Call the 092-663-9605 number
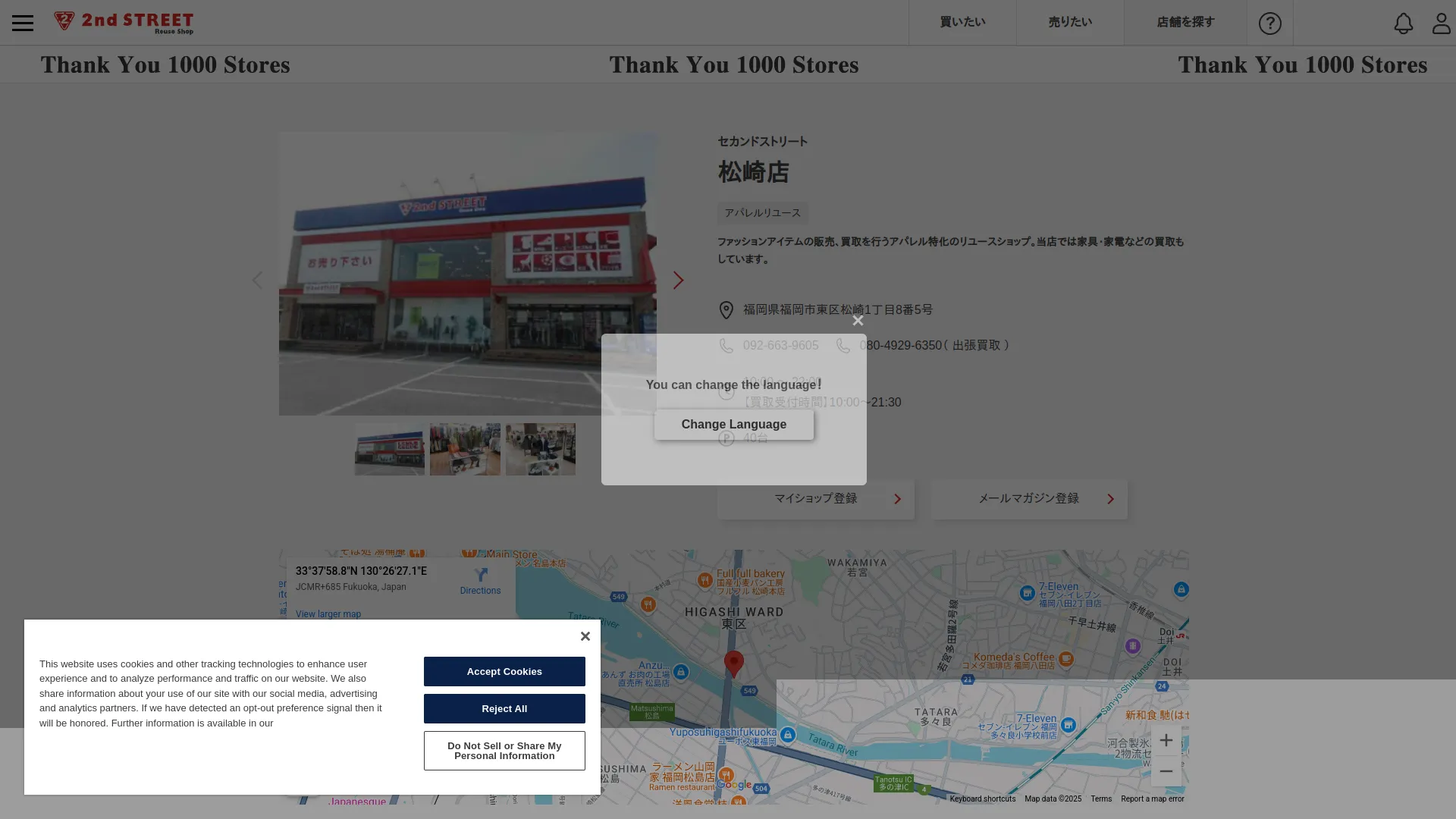The height and width of the screenshot is (819, 1456). [x=780, y=346]
